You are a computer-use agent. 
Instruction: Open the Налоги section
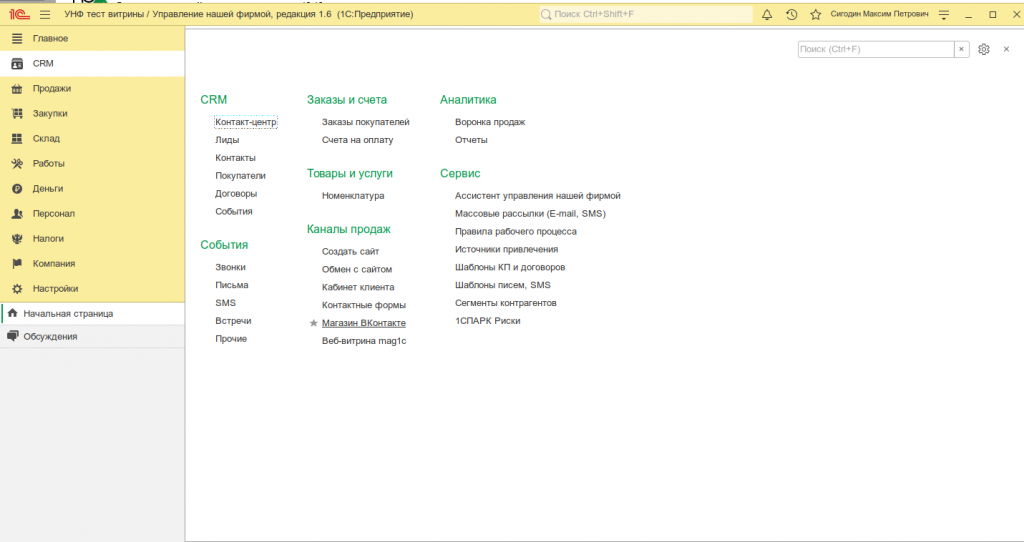click(92, 238)
